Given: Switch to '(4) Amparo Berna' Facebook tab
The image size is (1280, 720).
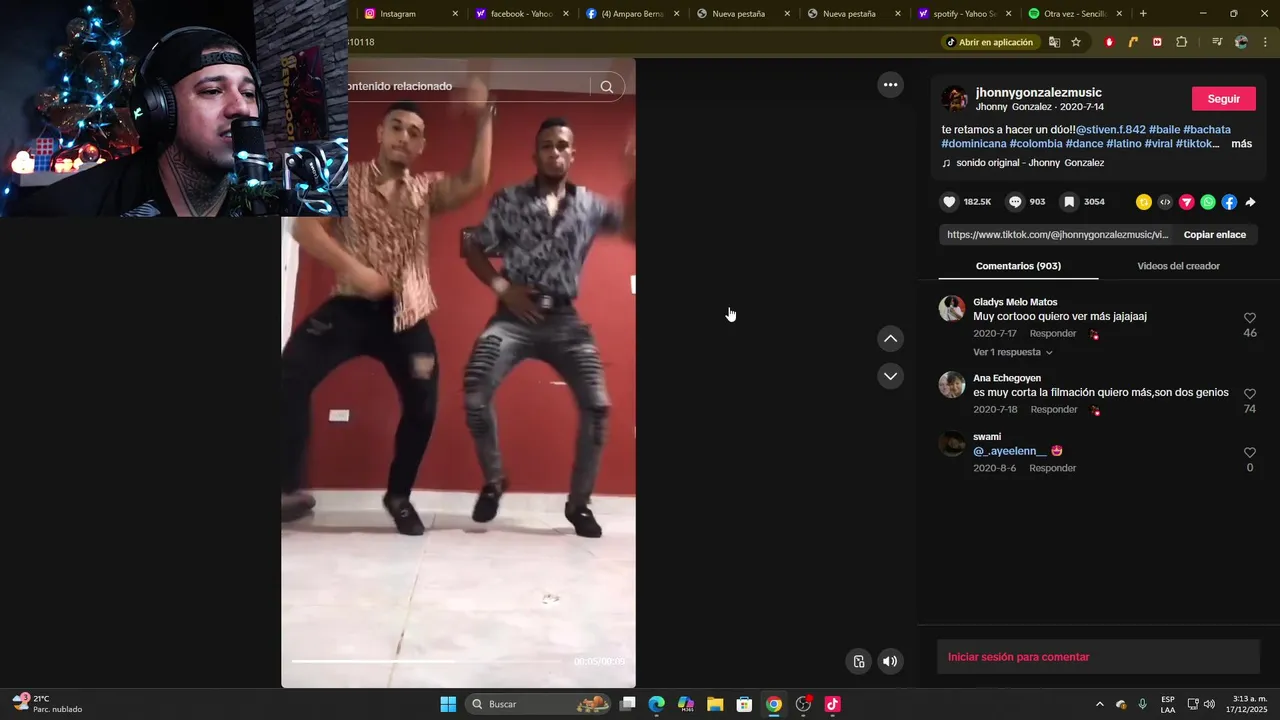Looking at the screenshot, I should click(632, 14).
